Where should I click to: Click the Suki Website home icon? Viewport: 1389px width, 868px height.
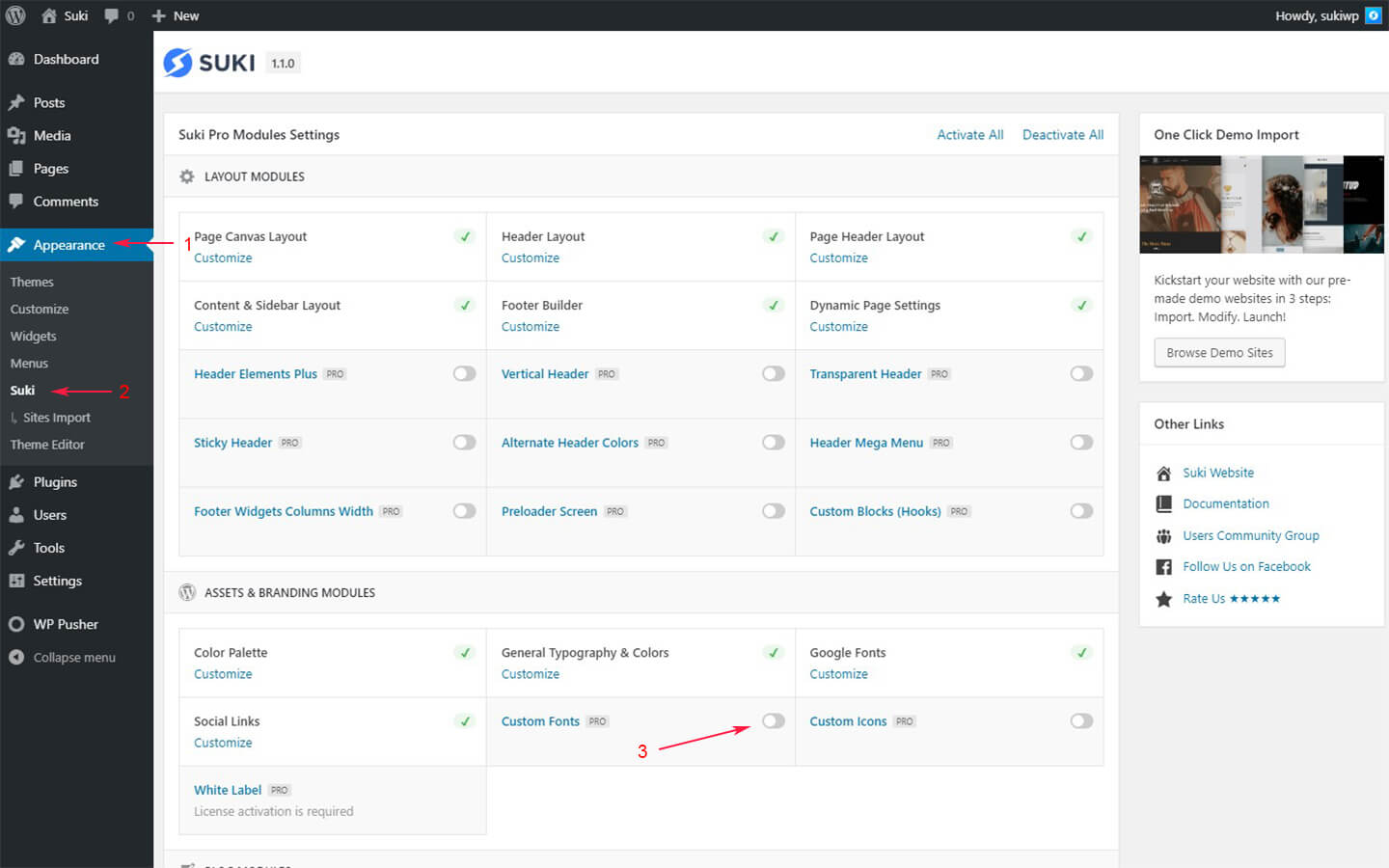(1164, 473)
